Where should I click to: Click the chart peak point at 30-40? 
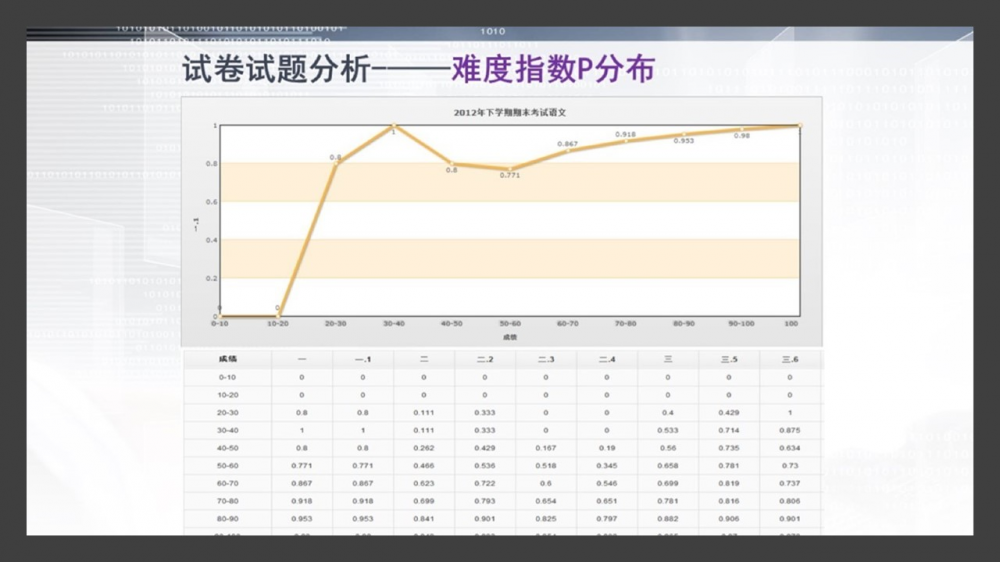click(393, 126)
